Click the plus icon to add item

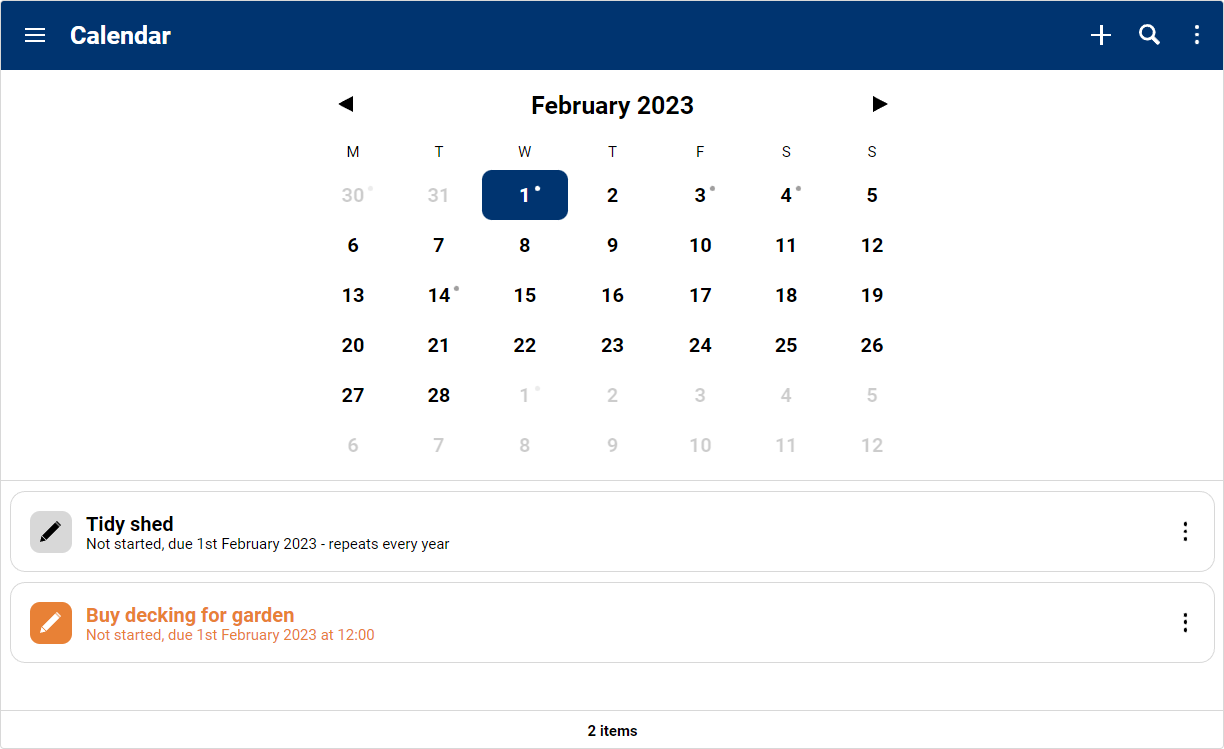(1101, 36)
